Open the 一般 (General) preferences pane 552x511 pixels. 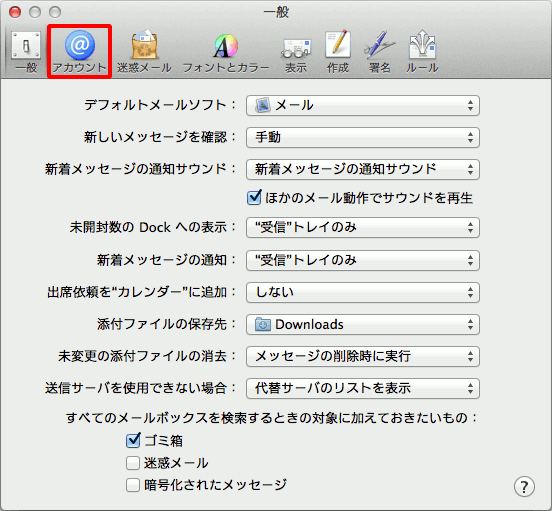(26, 51)
